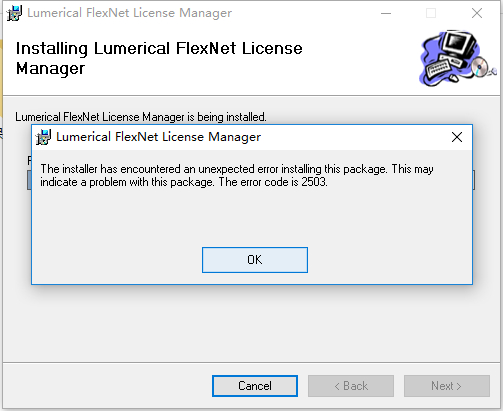The image size is (503, 411).
Task: Click the installer icon in the error dialog title
Action: [x=43, y=137]
